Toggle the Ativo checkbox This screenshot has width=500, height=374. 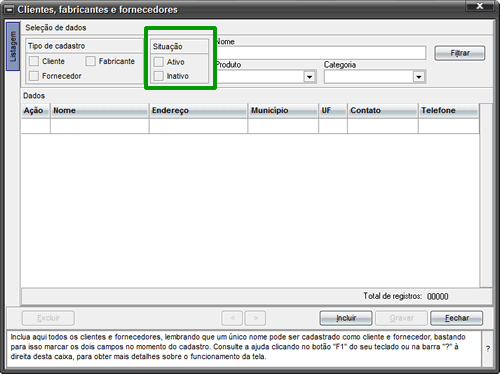pyautogui.click(x=159, y=62)
